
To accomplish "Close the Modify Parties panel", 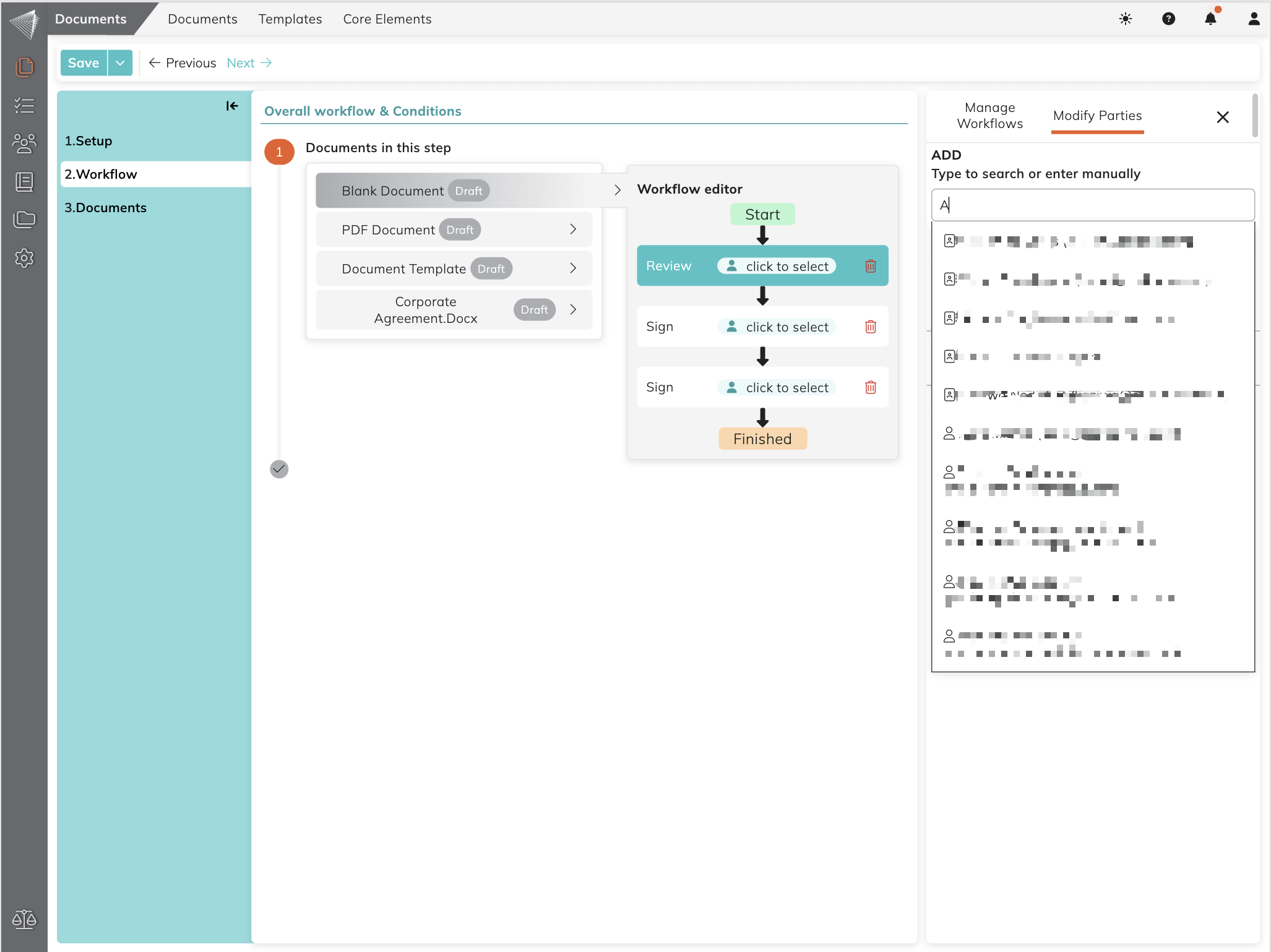I will point(1222,117).
